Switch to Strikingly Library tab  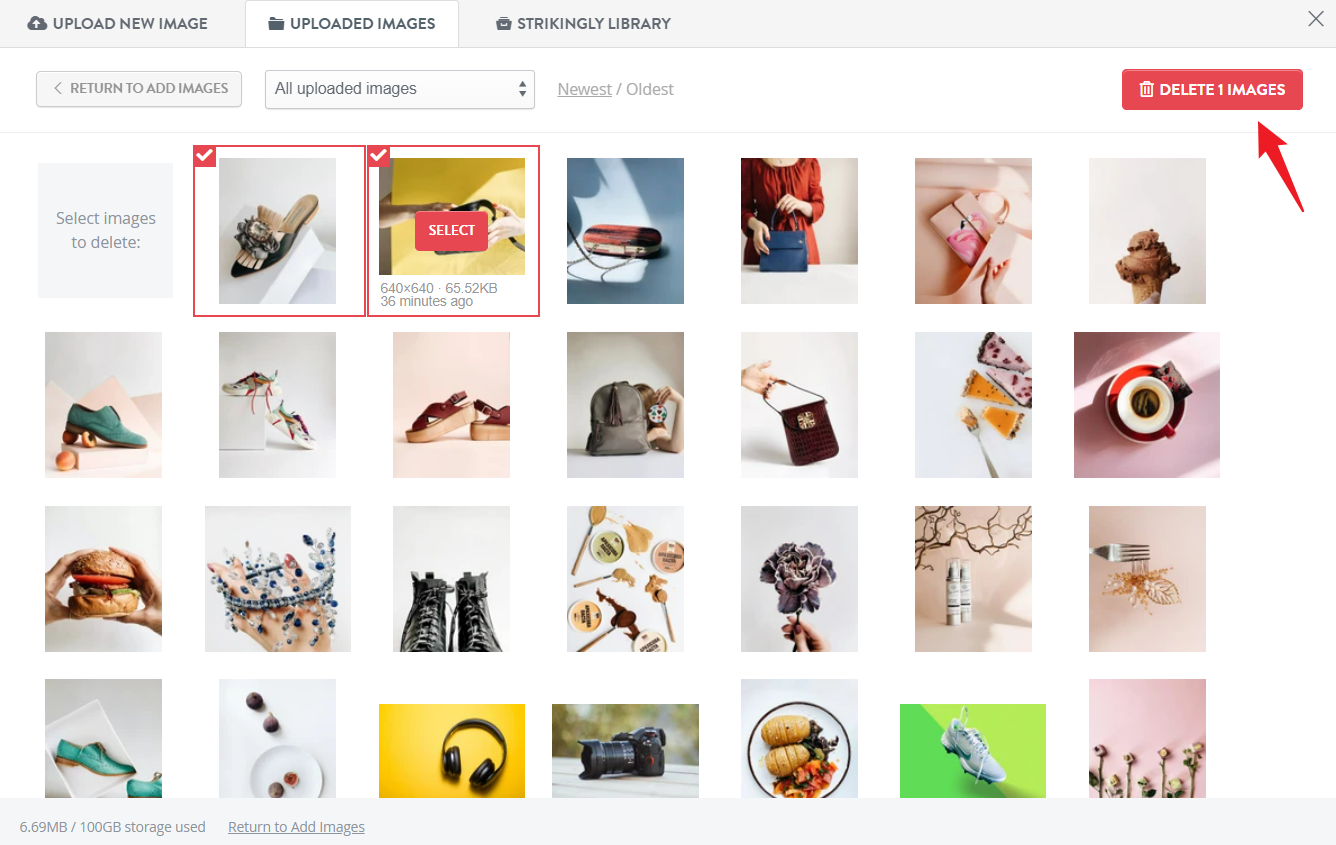(584, 23)
